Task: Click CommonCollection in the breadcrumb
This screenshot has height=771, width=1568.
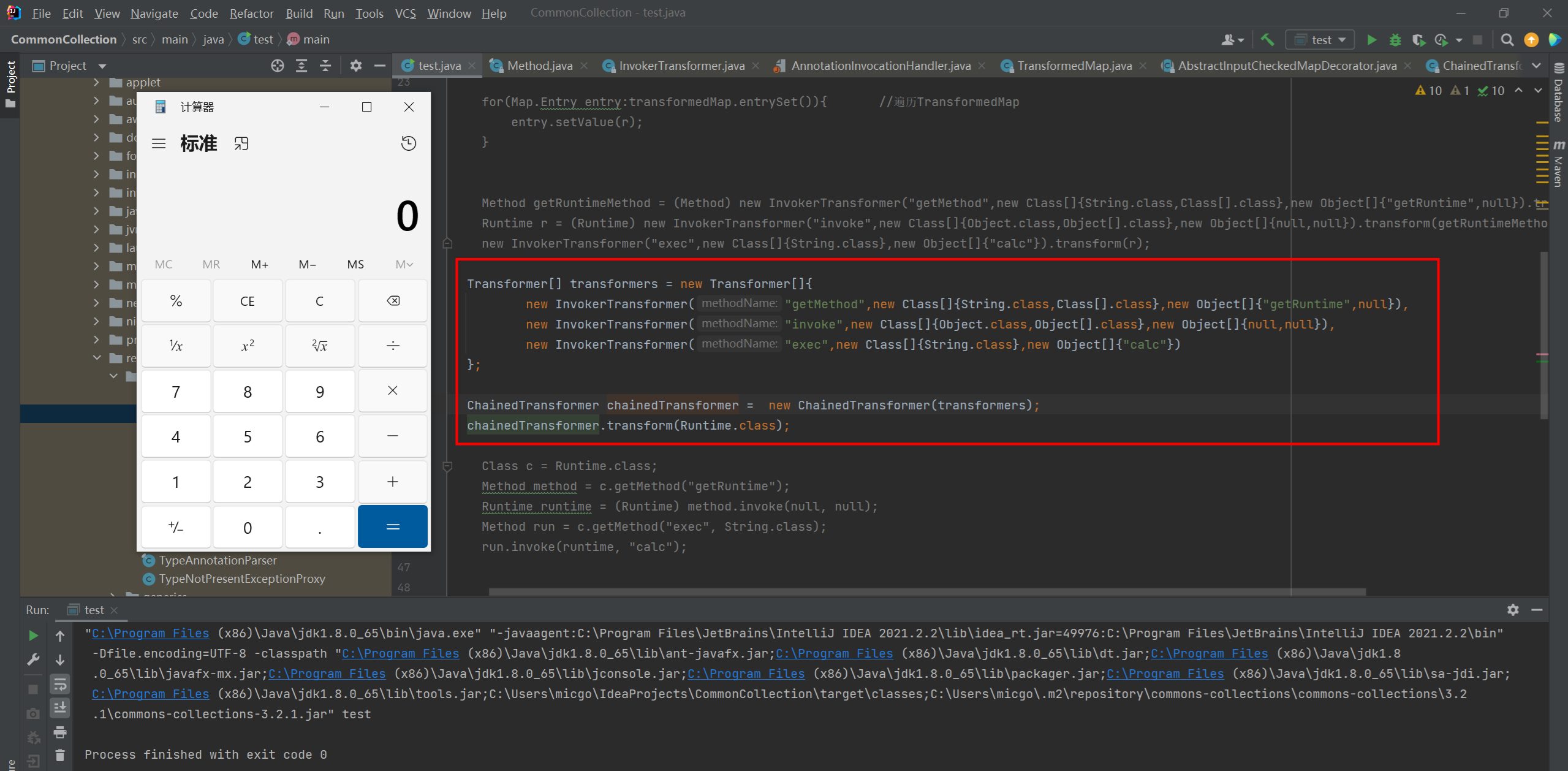Action: [x=64, y=39]
